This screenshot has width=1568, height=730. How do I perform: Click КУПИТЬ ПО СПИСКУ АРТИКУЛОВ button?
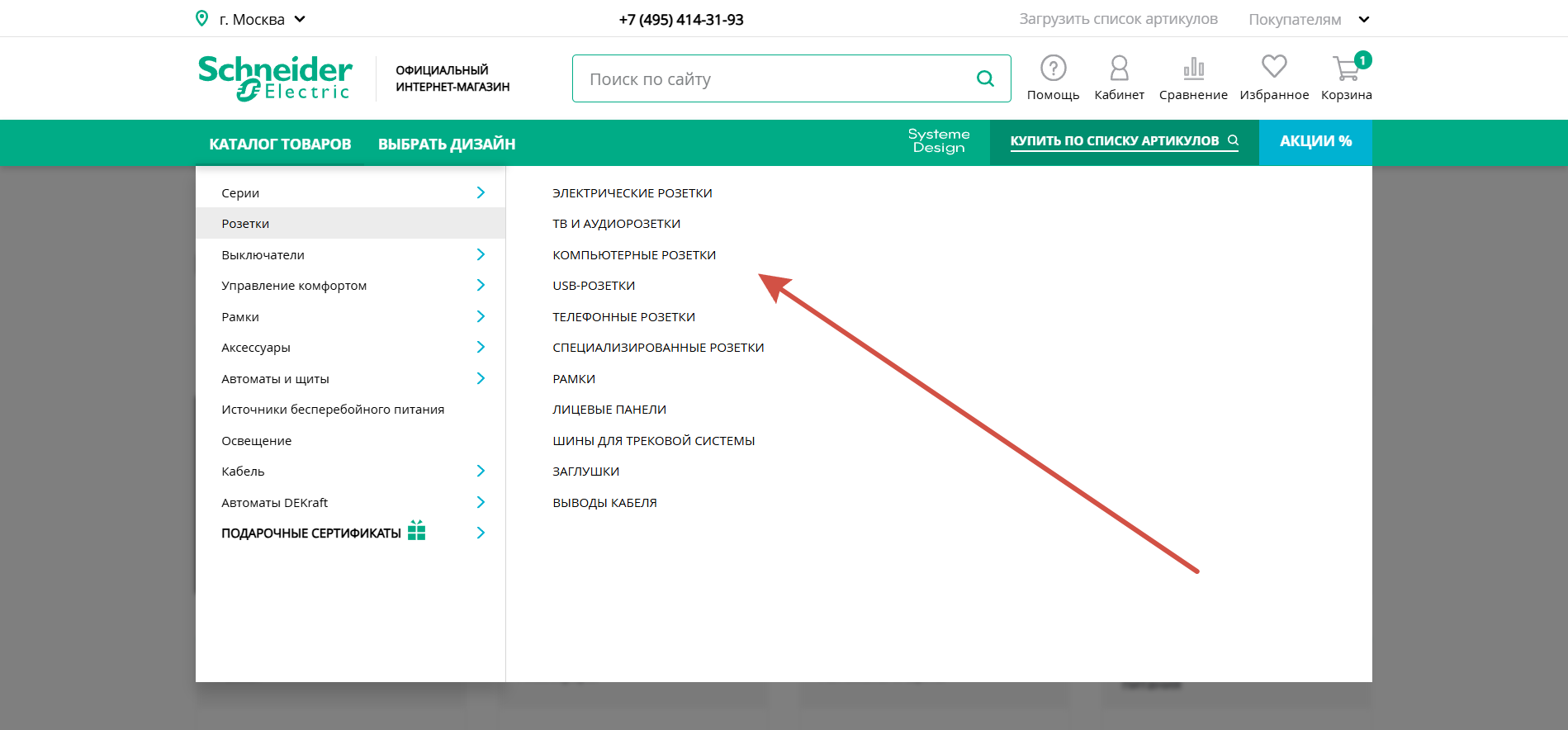click(1125, 142)
